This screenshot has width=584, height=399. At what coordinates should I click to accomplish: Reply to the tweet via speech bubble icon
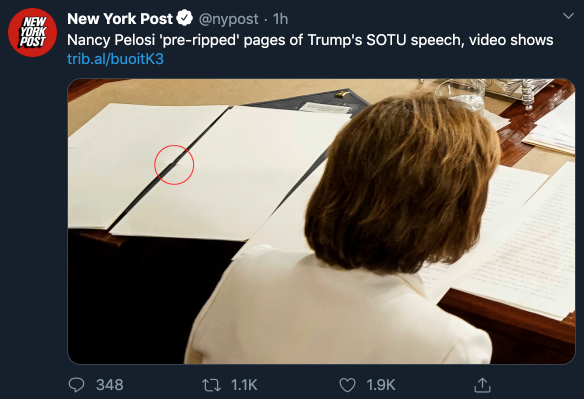point(76,385)
